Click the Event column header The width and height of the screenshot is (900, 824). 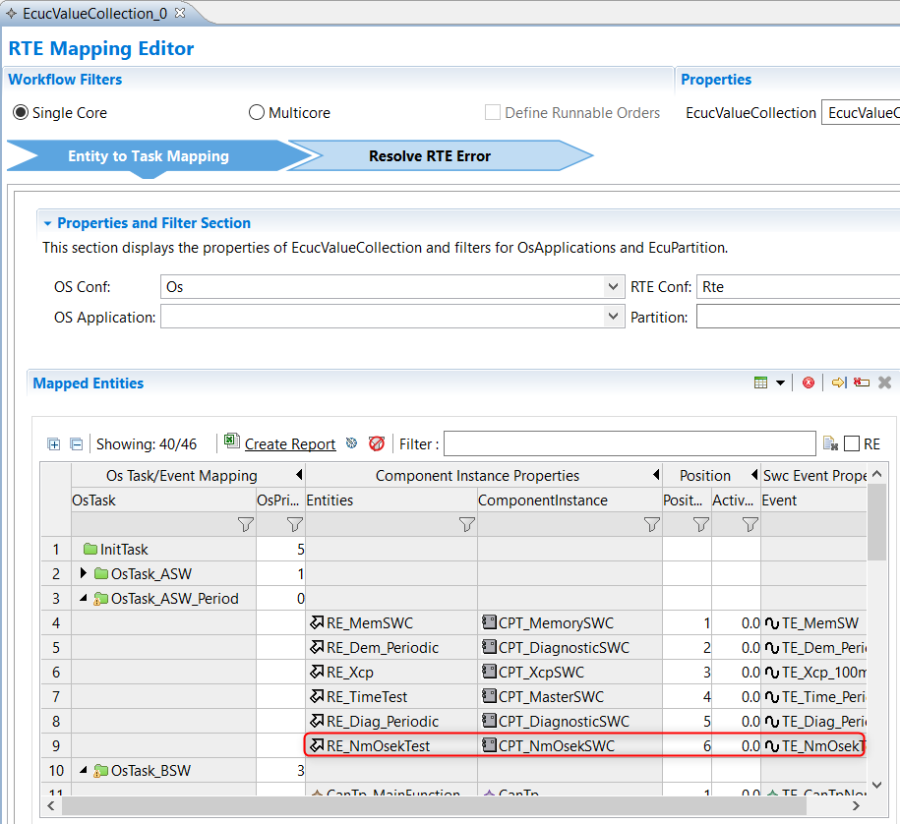(813, 500)
